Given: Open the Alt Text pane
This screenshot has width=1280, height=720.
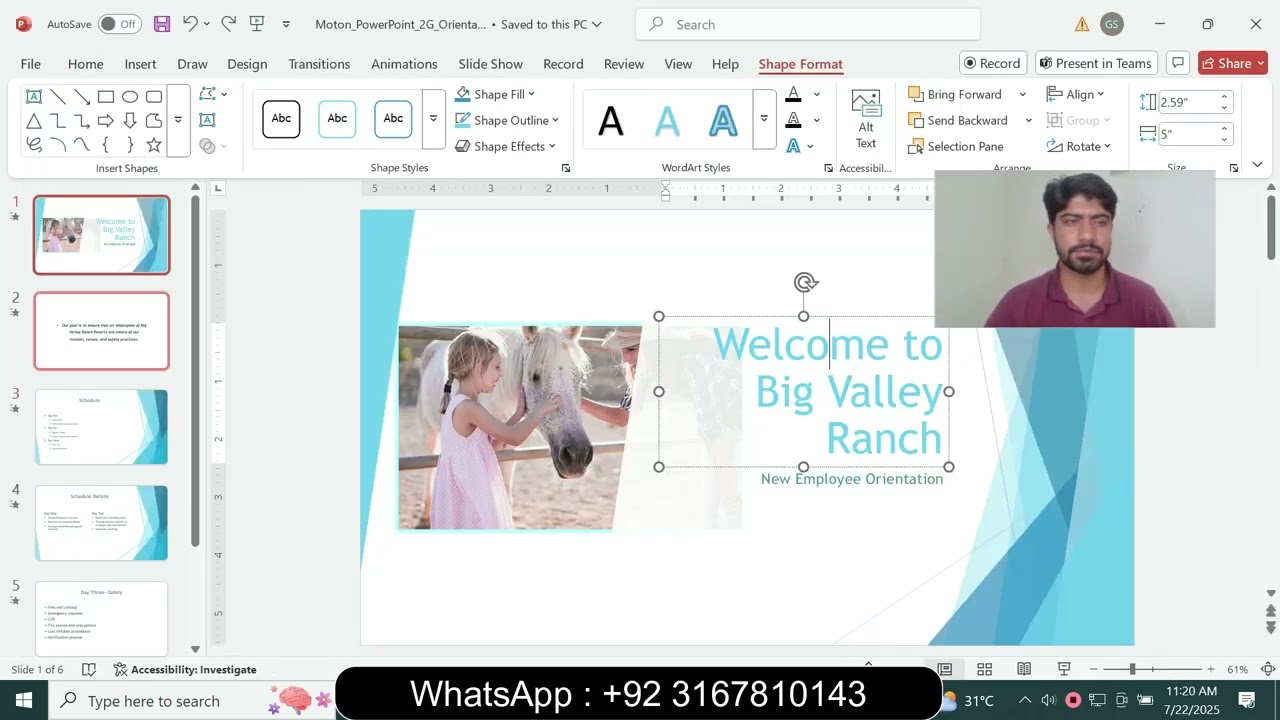Looking at the screenshot, I should [866, 119].
